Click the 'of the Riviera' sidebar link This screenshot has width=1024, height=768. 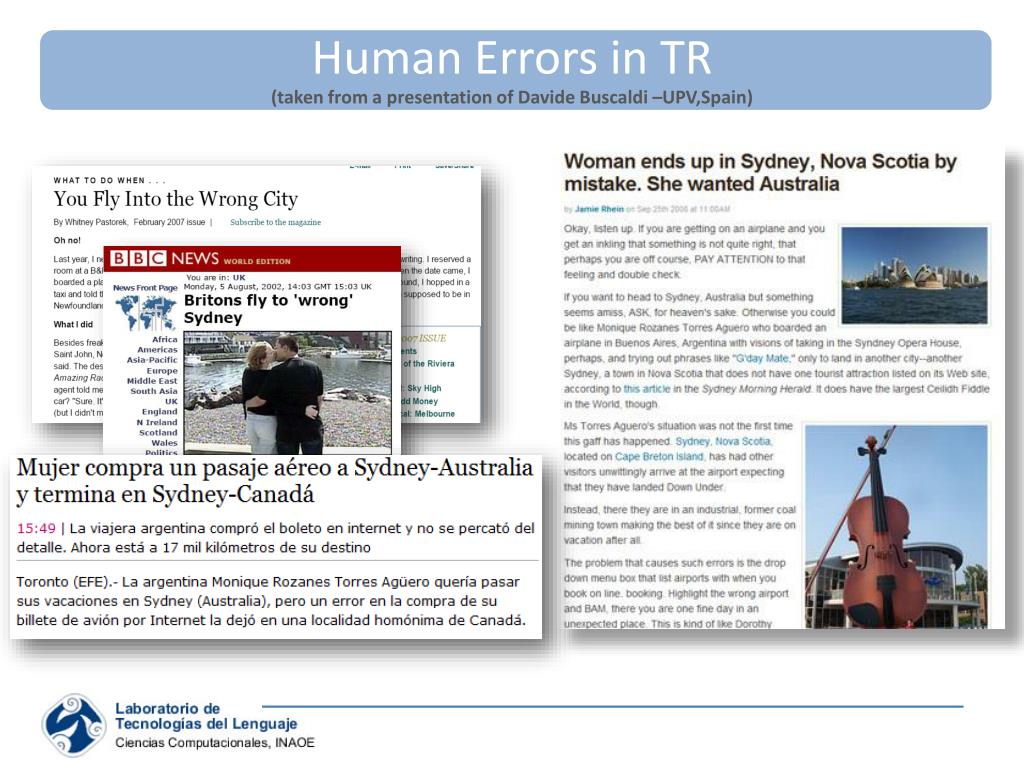click(x=428, y=363)
